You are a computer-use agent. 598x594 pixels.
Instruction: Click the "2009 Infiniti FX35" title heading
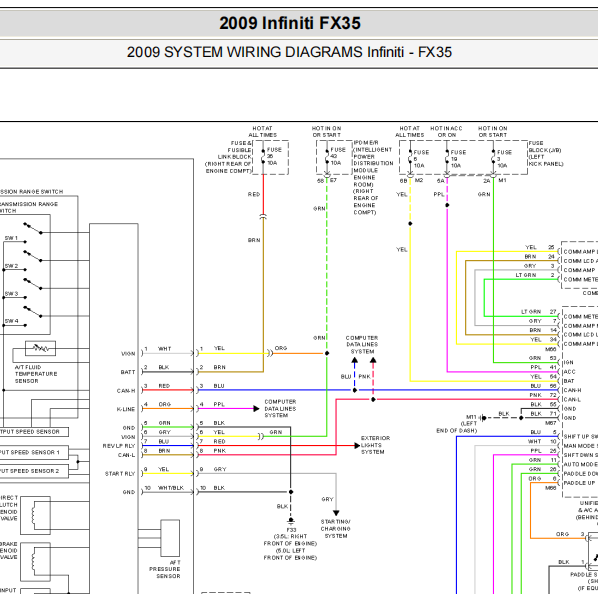pyautogui.click(x=290, y=23)
